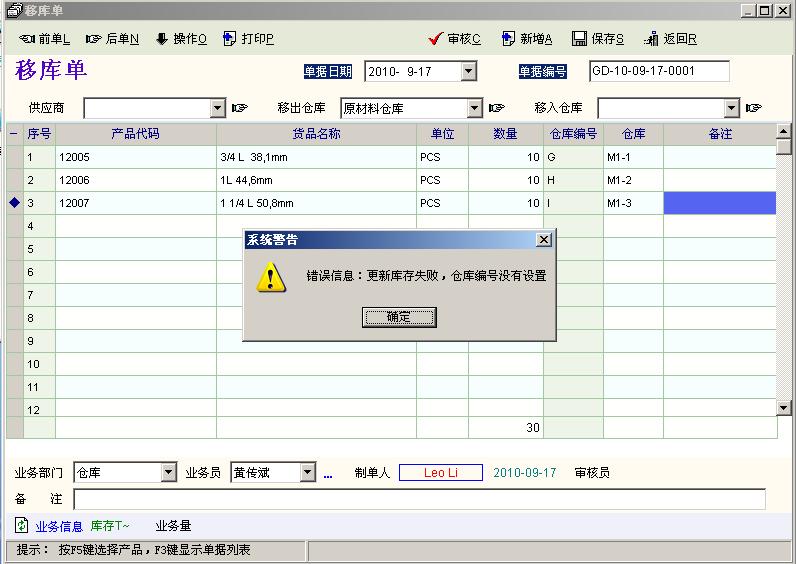Click the pointing-hand lookup beside 供应商
The image size is (796, 564).
240,108
